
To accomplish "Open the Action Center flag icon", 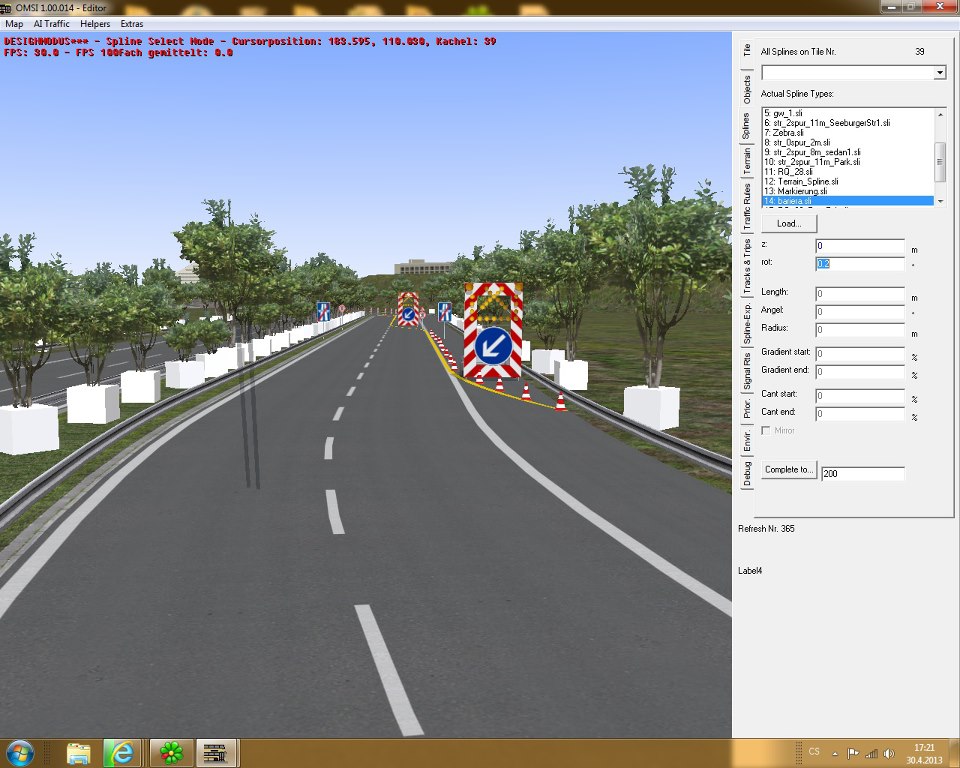I will tap(853, 752).
